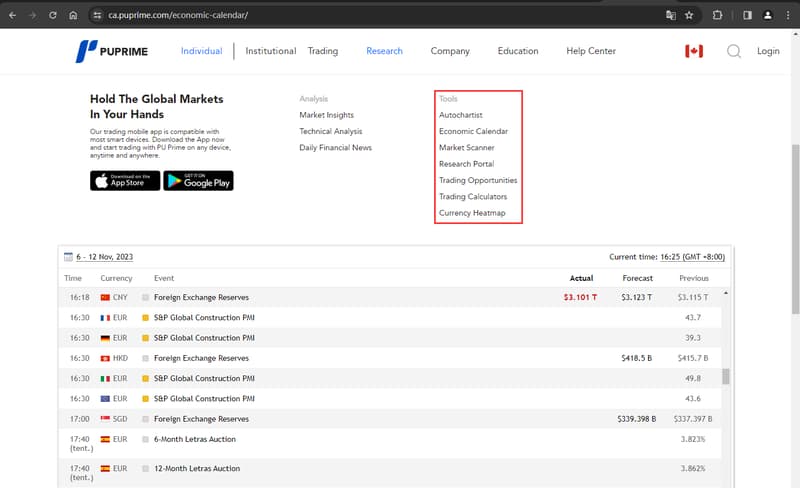Image resolution: width=800 pixels, height=488 pixels.
Task: Open the Currency Heatmap link
Action: [472, 213]
